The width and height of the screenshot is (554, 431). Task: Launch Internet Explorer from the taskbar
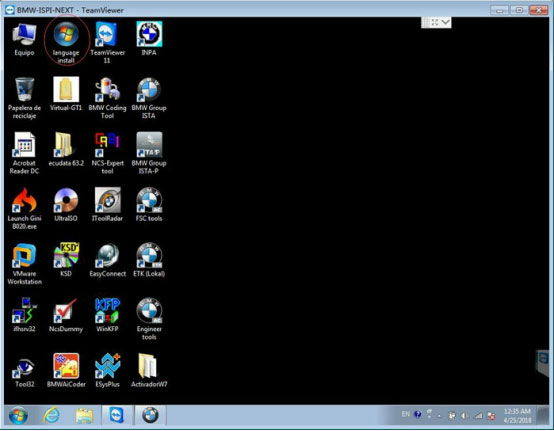[52, 415]
